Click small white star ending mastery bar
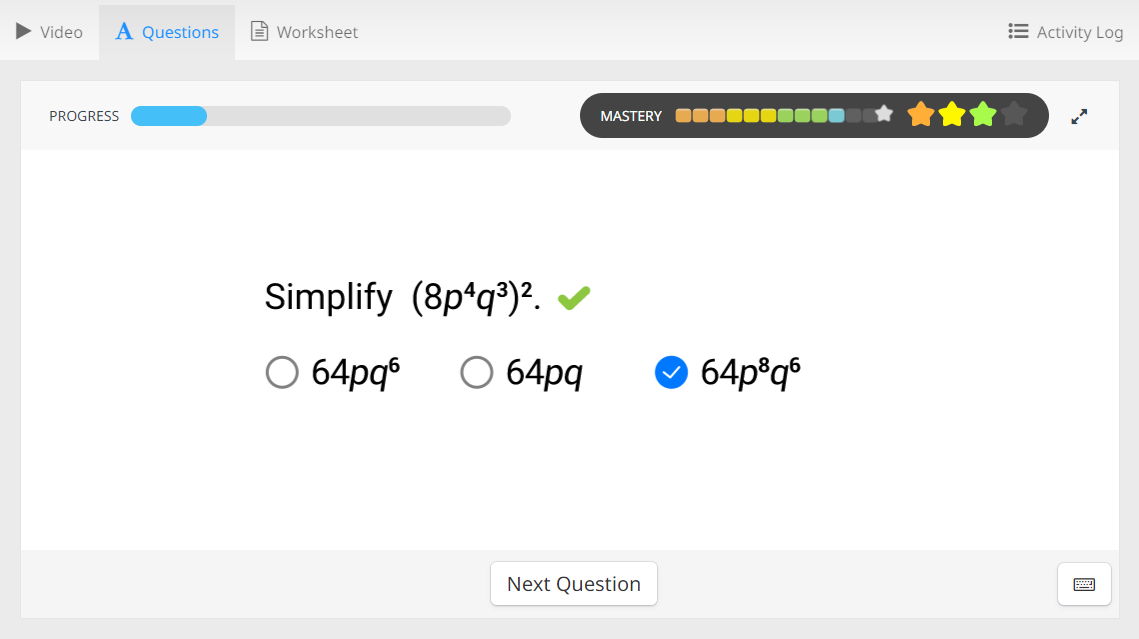 (884, 114)
